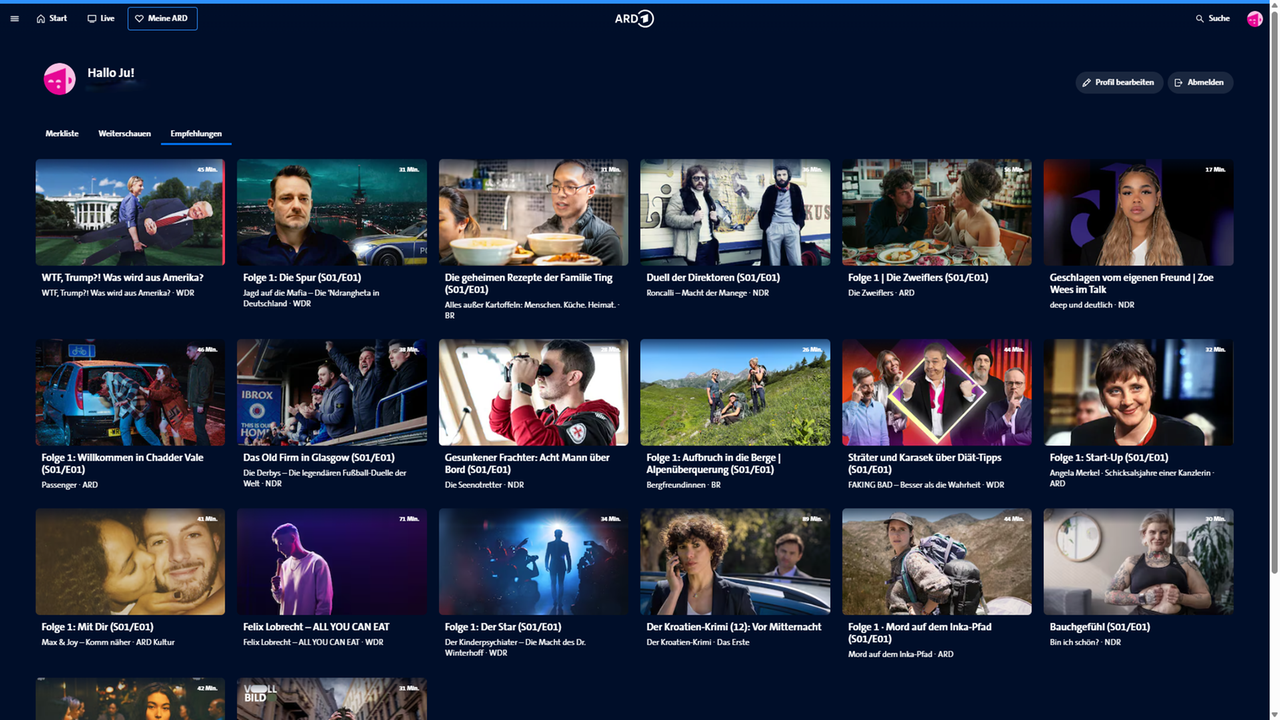Open Folge 1: Der Star thumbnail
1280x720 pixels.
[x=533, y=561]
